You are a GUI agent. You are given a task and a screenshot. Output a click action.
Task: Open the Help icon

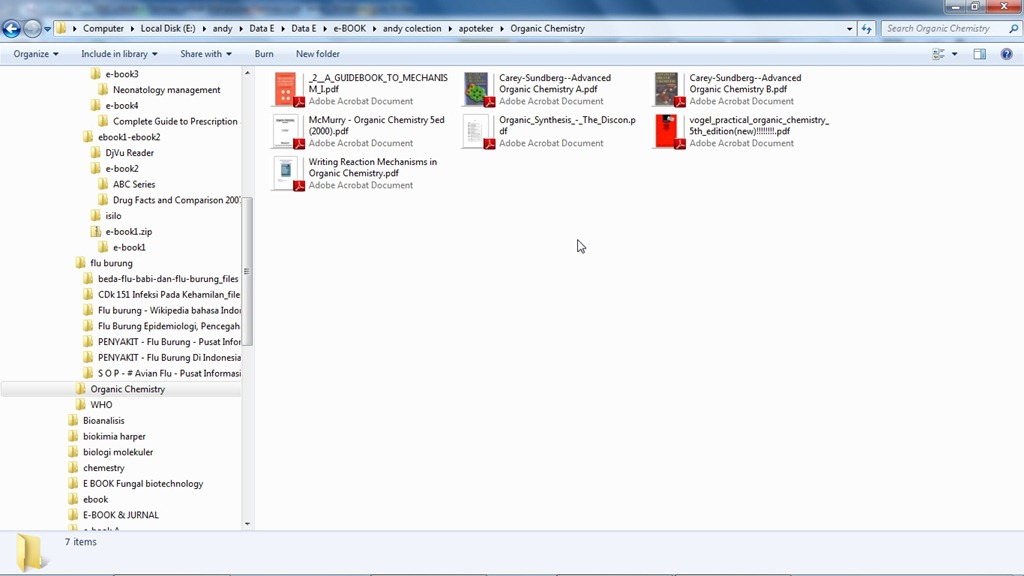point(1006,54)
